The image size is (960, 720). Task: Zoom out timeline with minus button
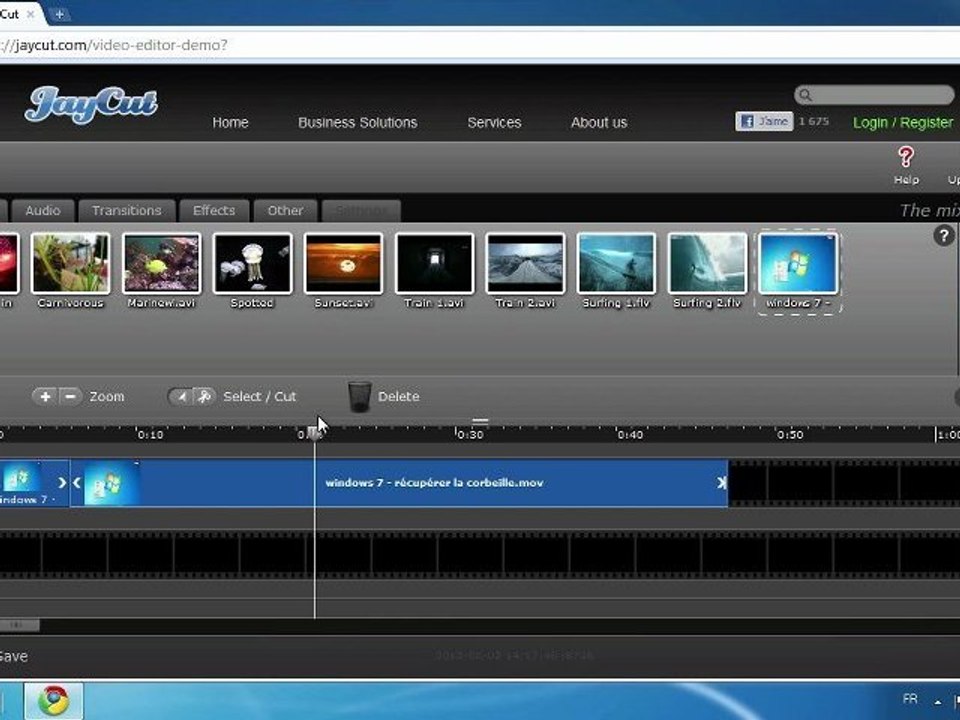click(x=70, y=397)
